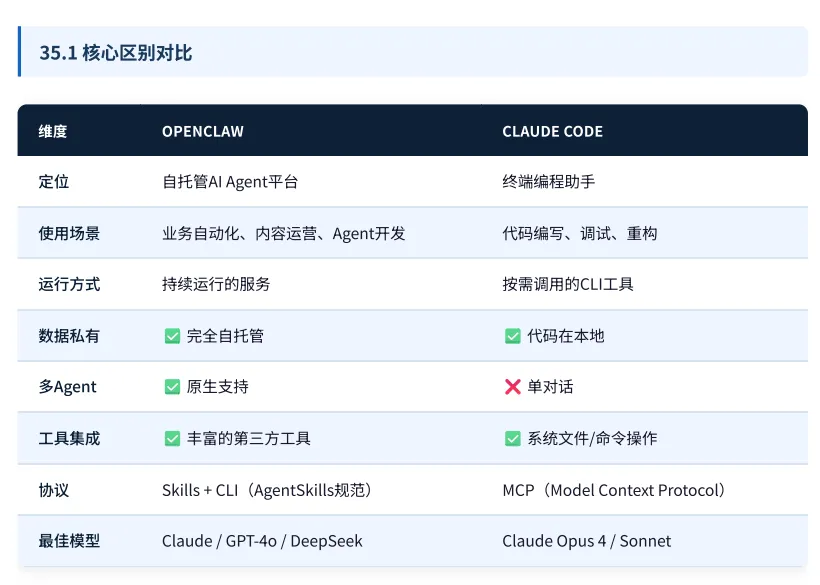Image resolution: width=820 pixels, height=585 pixels.
Task: Click the cell 业务自动化、内容运营、Agent开发
Action: [x=283, y=233]
